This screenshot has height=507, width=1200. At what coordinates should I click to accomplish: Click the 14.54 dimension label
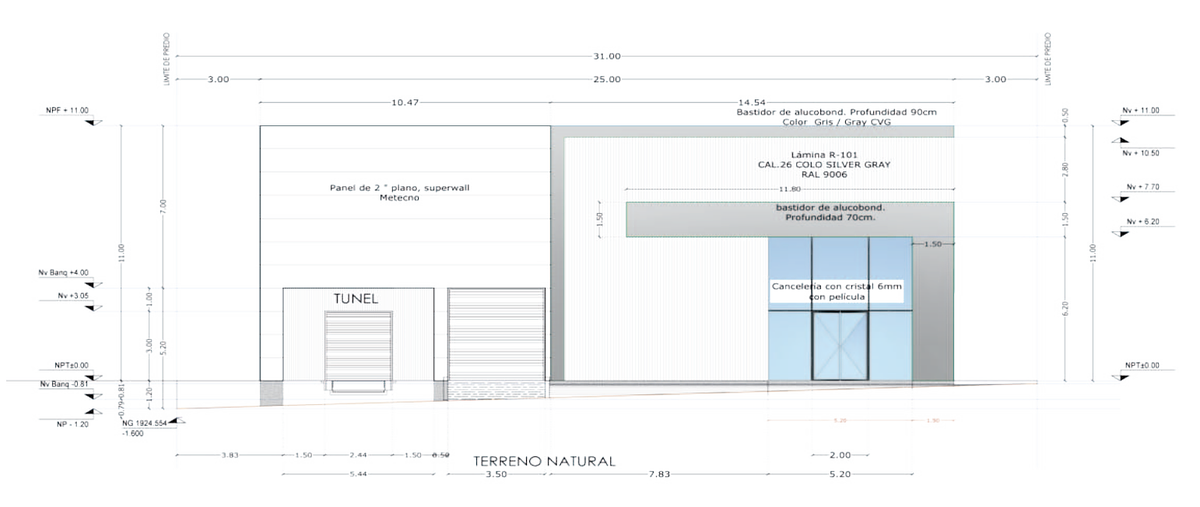pos(751,102)
